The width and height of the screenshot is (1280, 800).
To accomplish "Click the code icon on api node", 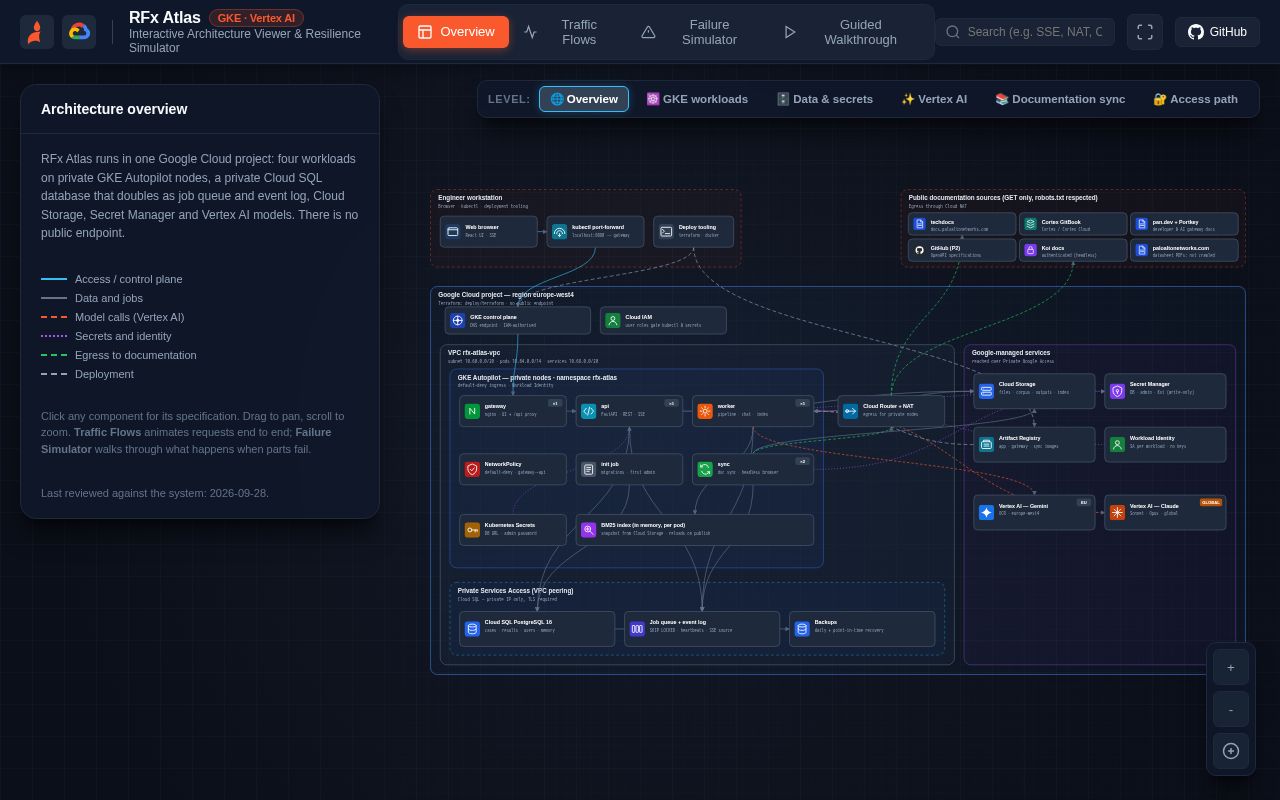I will point(589,411).
